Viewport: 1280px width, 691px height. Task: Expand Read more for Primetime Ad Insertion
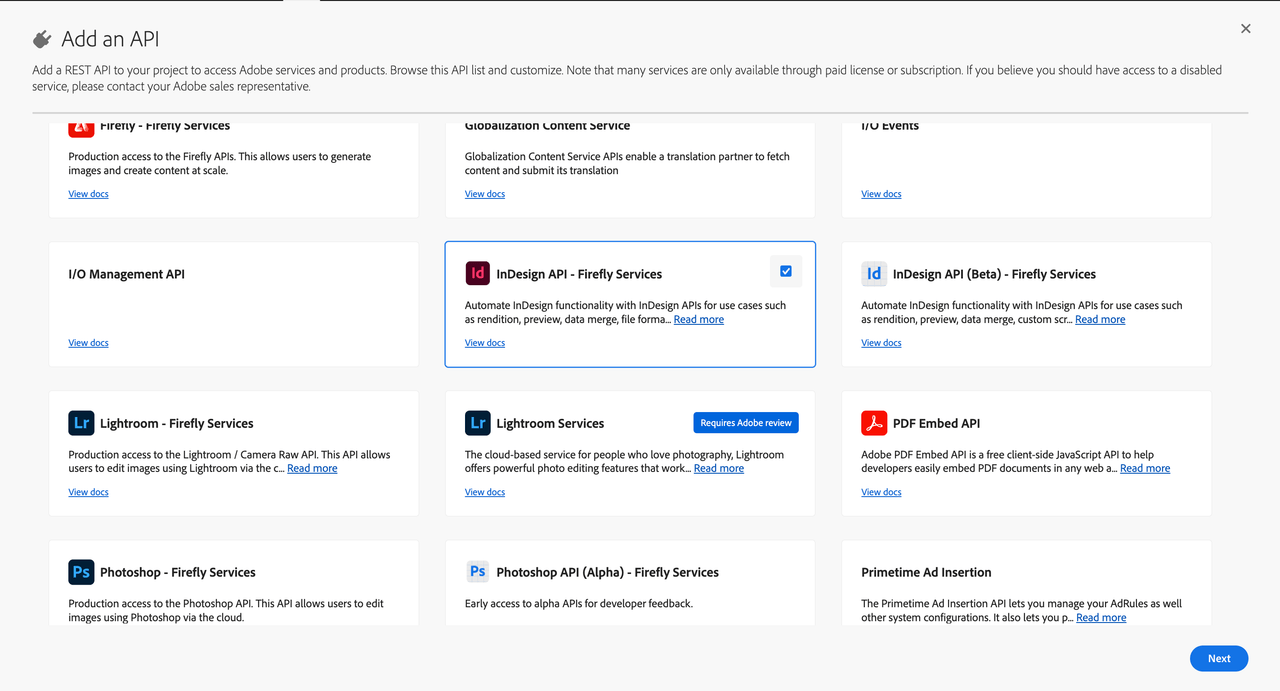tap(1100, 618)
